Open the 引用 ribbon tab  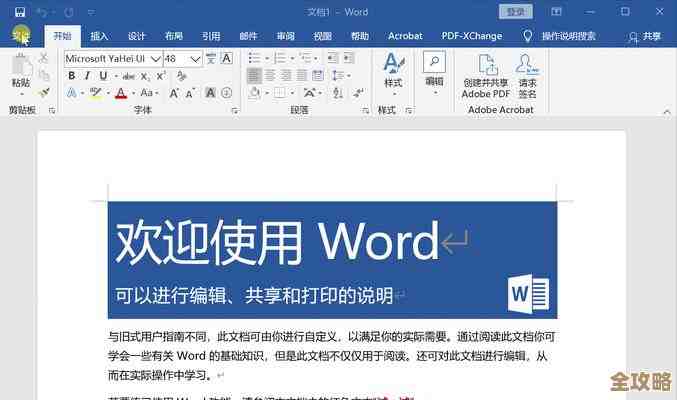click(211, 36)
